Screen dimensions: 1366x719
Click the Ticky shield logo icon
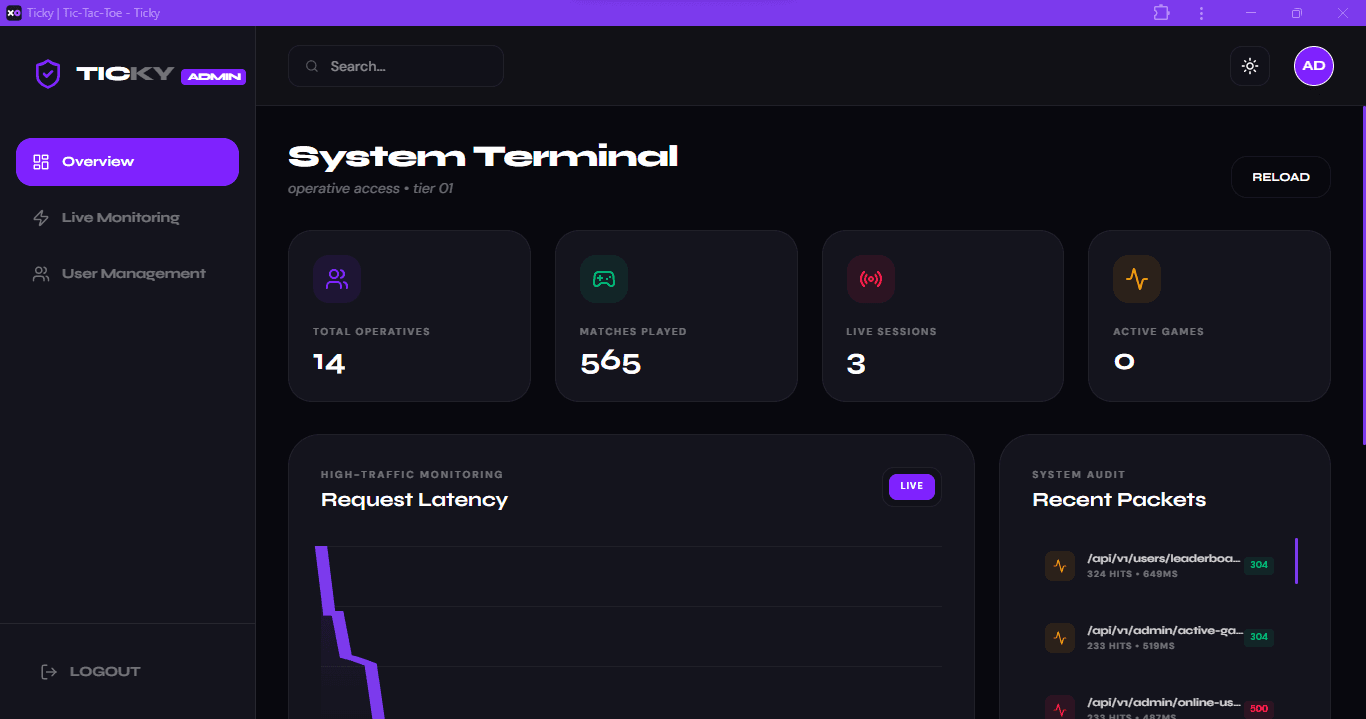48,74
